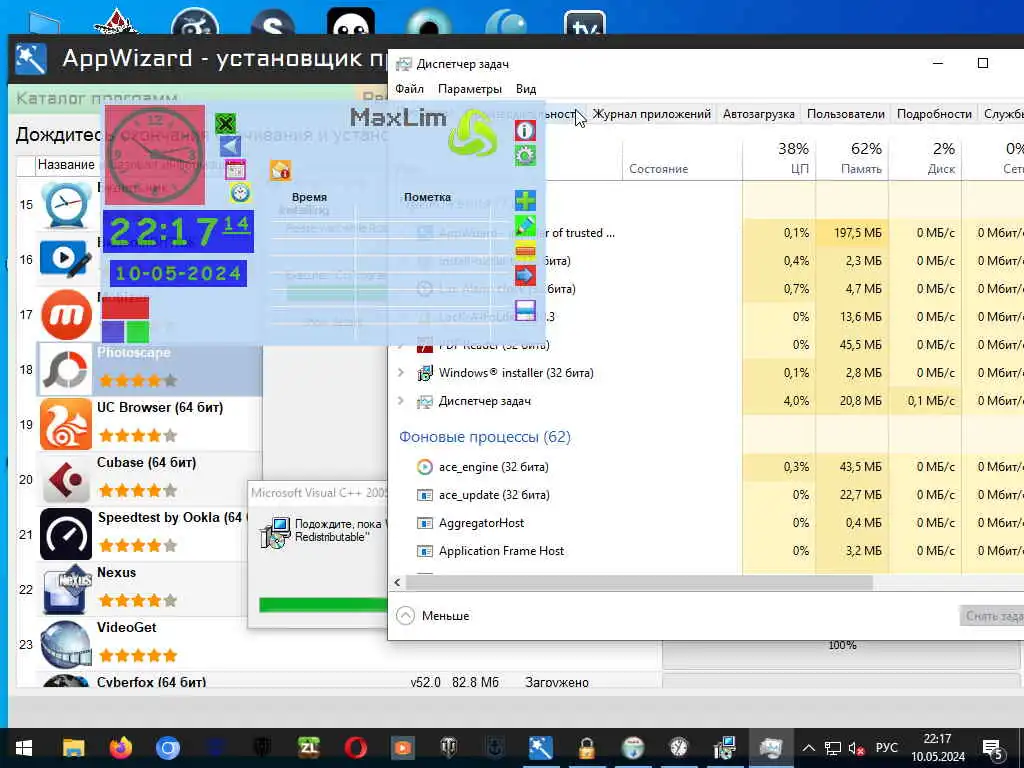Click the pencil edit icon in MaxLim widget

coord(525,225)
